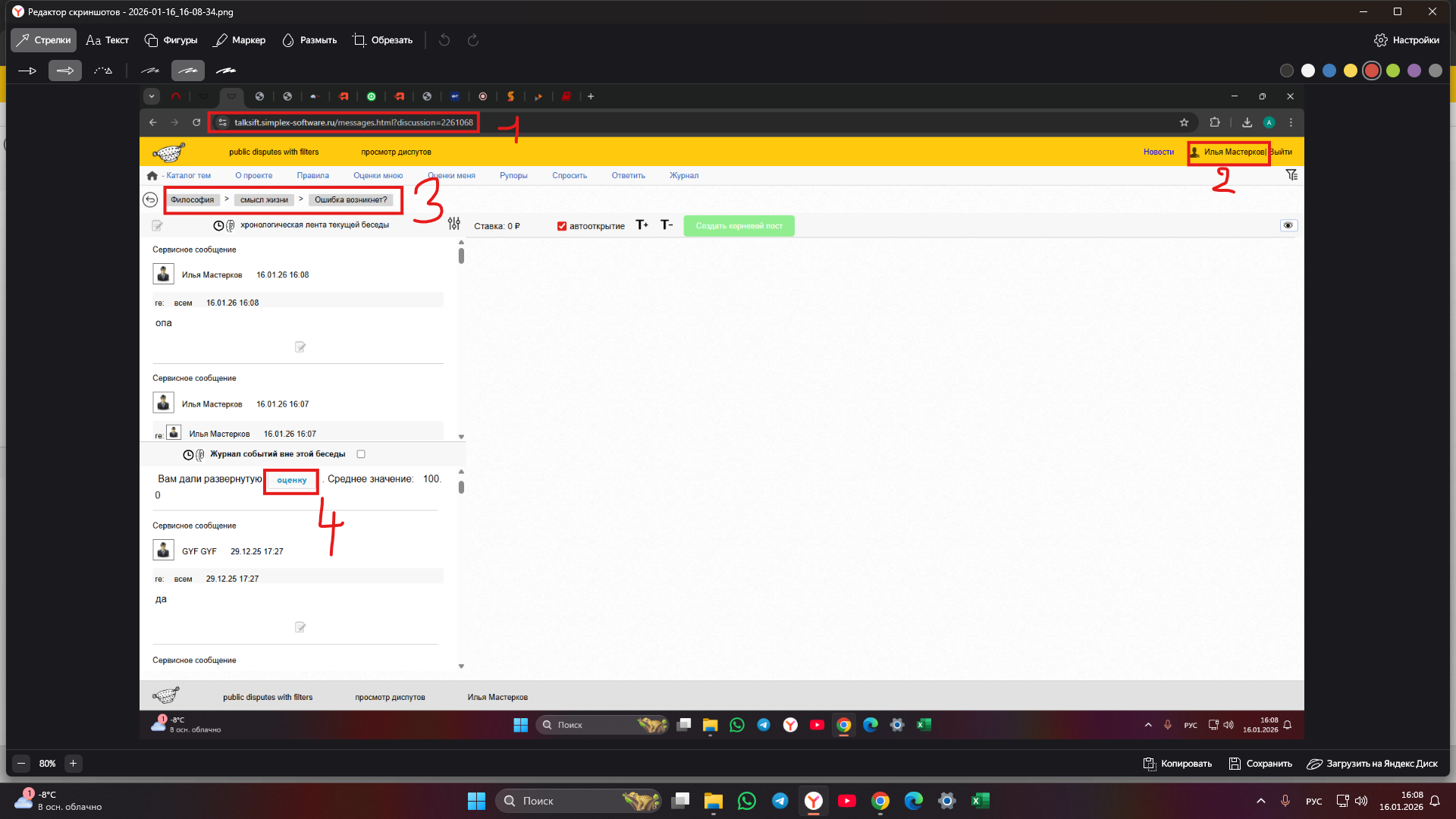Zoom in with the plus button
The width and height of the screenshot is (1456, 819).
[74, 764]
